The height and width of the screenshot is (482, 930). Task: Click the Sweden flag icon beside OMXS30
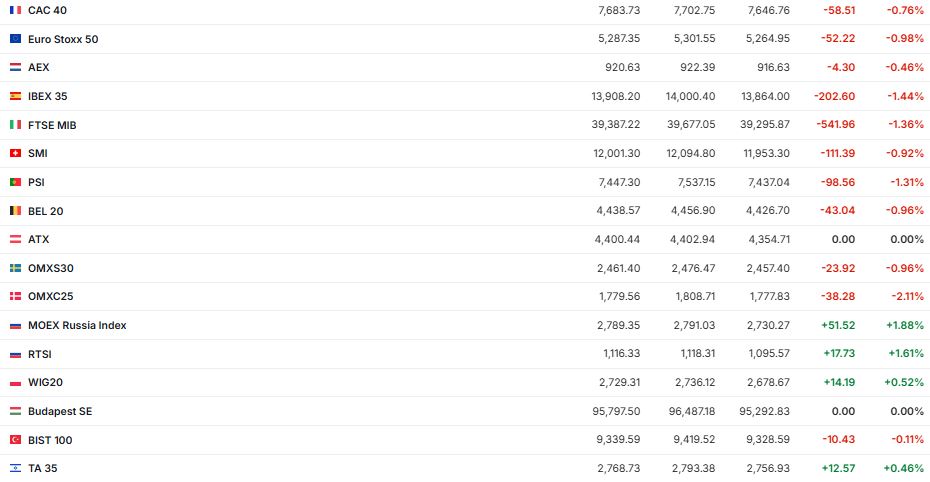point(15,268)
